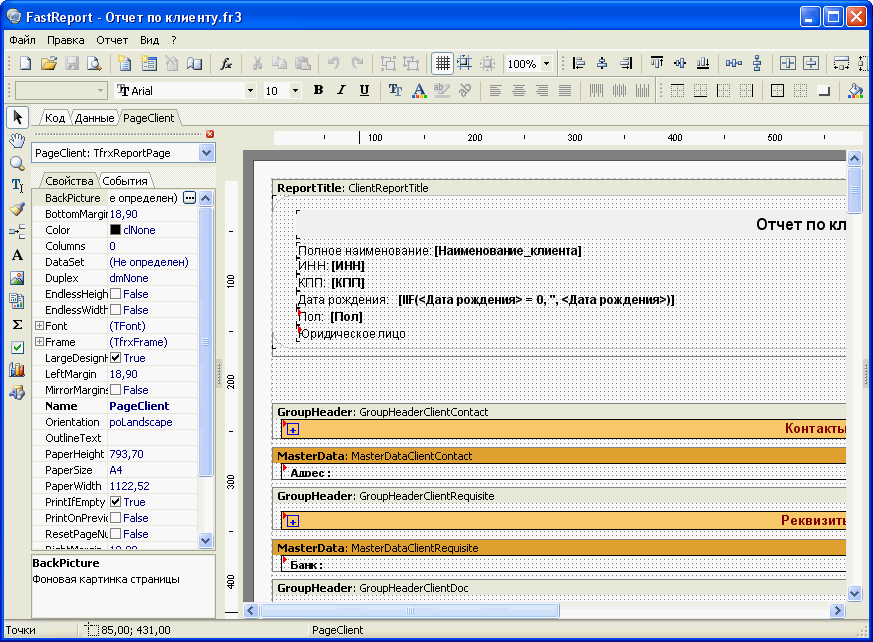Screen dimensions: 873x642
Task: Click the Bold formatting button
Action: [318, 90]
